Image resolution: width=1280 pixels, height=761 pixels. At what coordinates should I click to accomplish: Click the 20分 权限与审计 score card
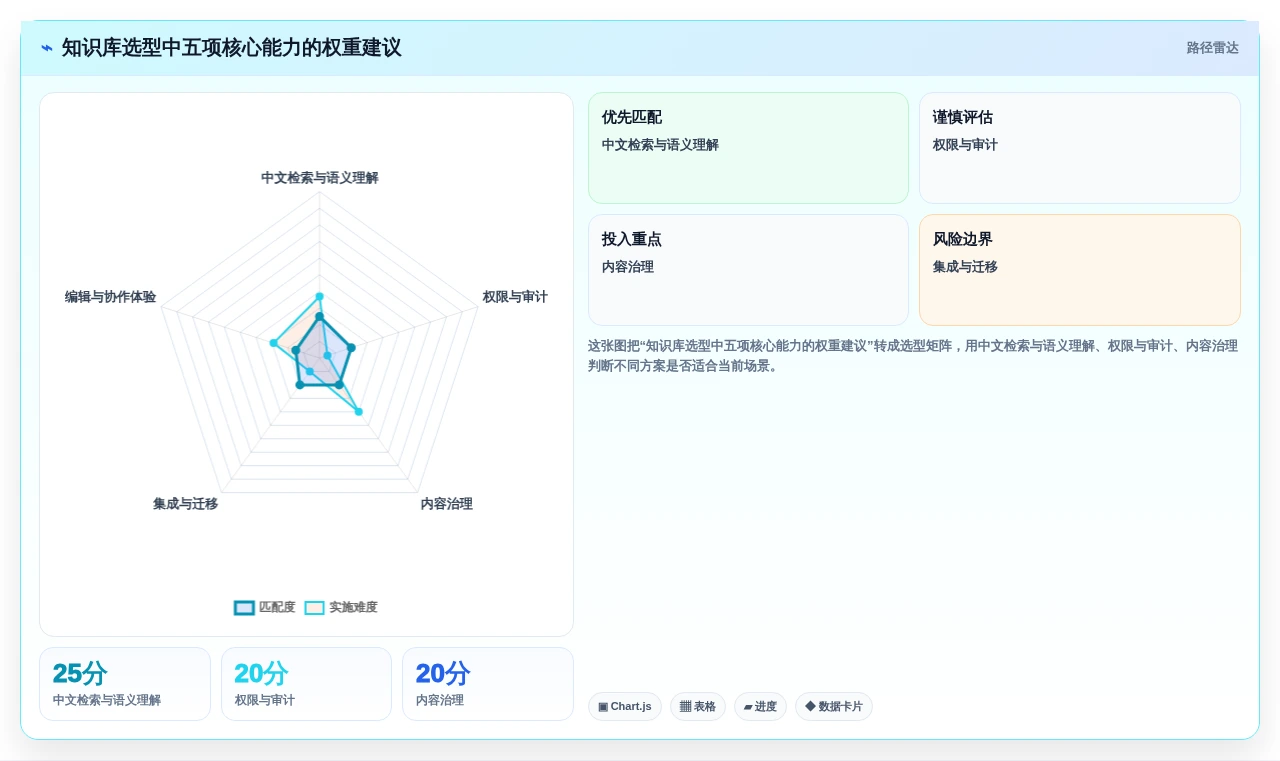[306, 684]
